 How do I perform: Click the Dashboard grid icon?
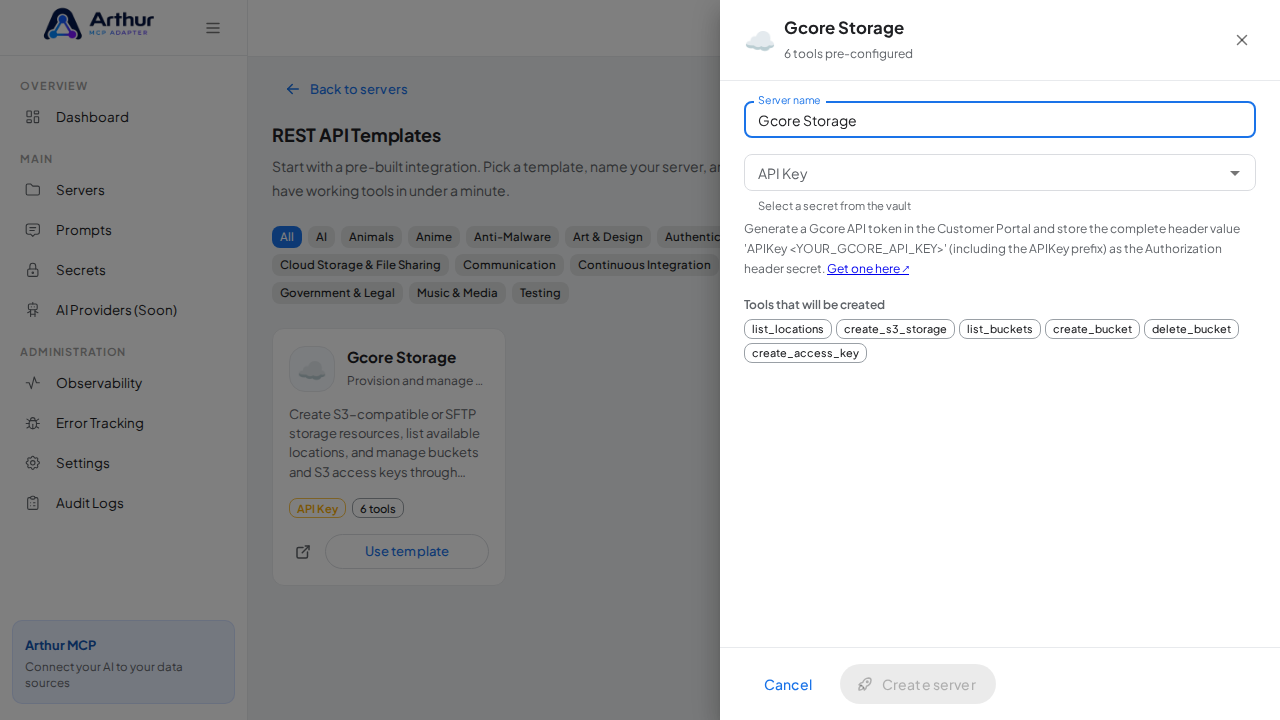coord(33,117)
